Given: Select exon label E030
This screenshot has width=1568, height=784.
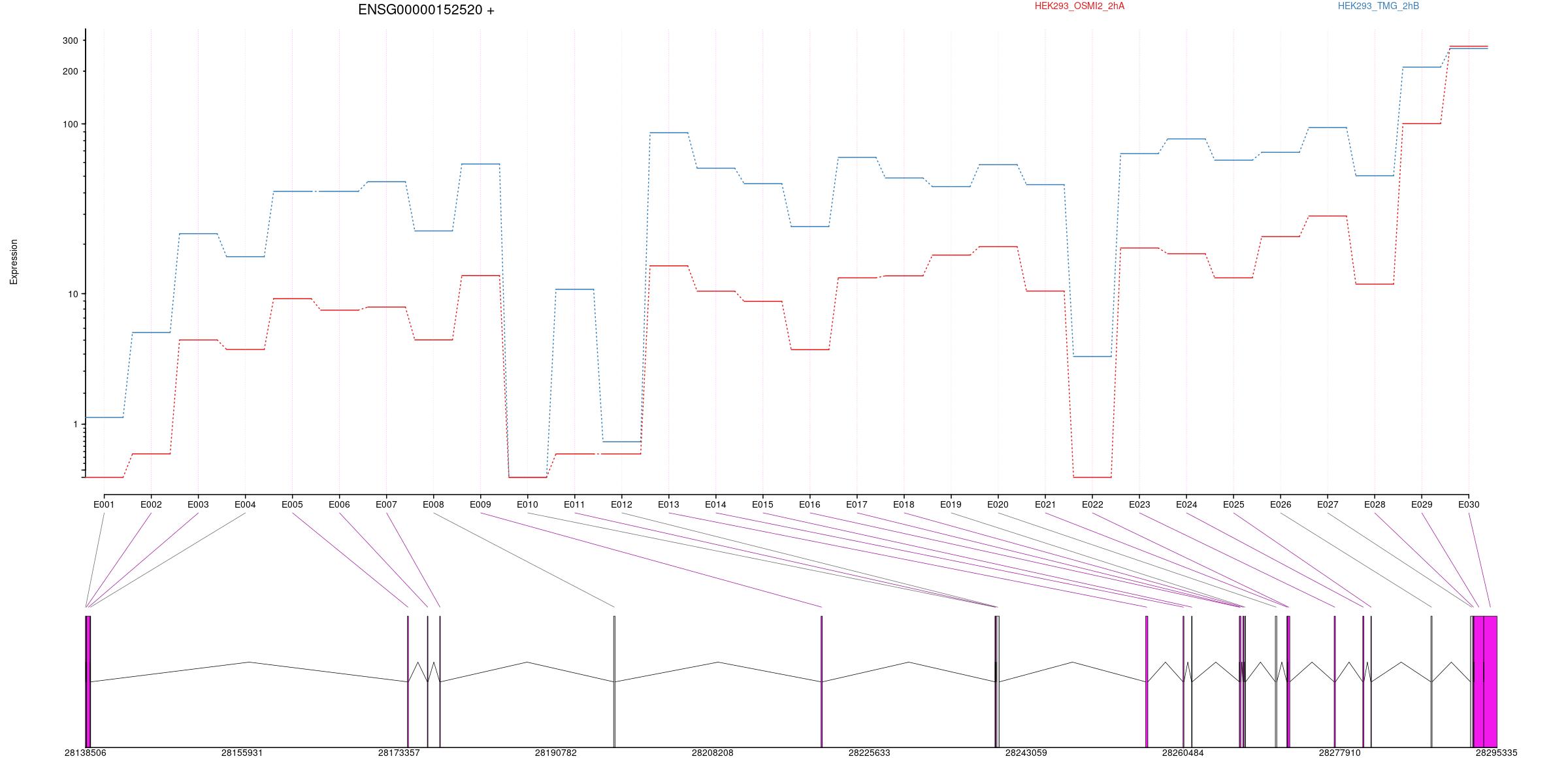Looking at the screenshot, I should (1469, 504).
